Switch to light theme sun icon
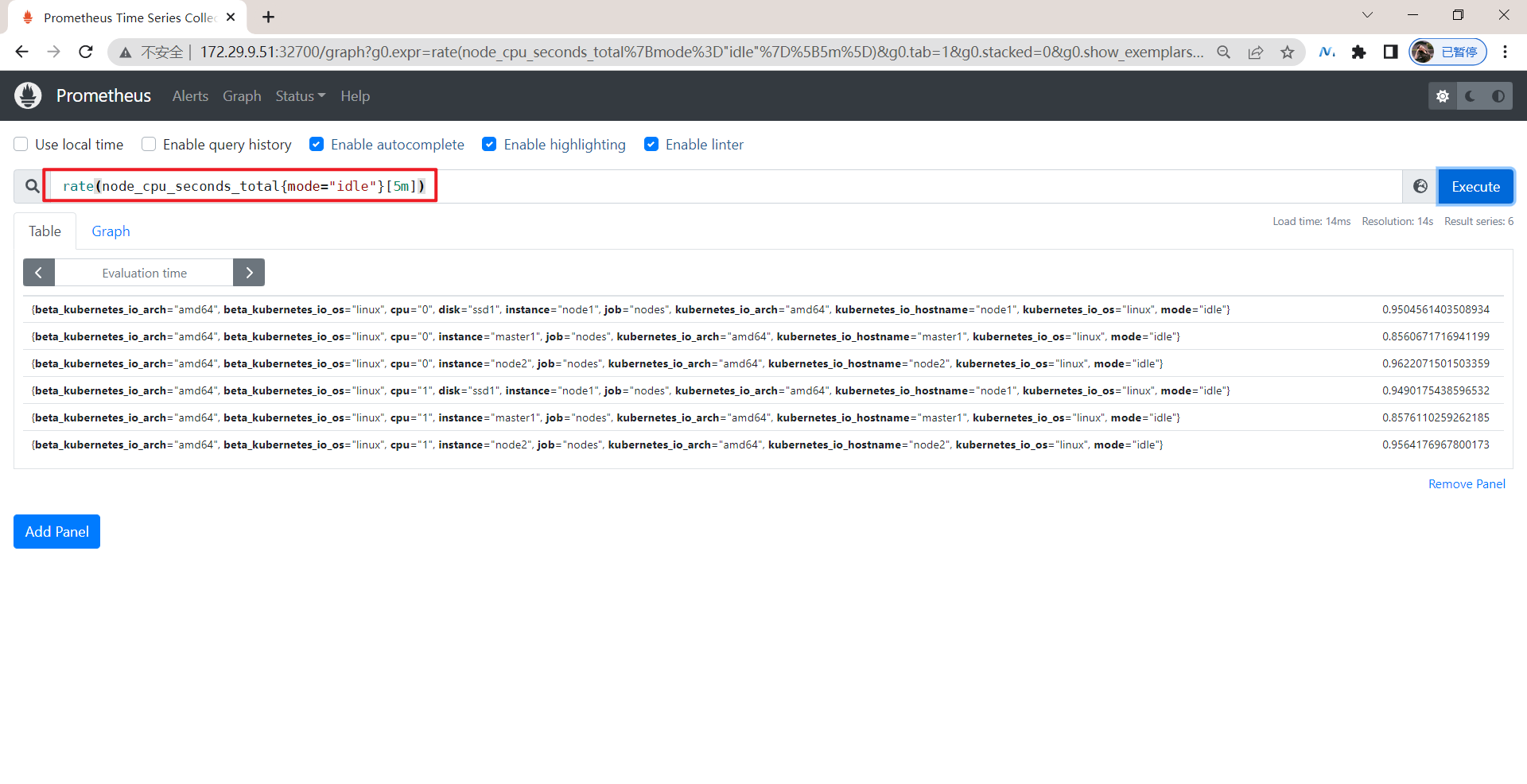The height and width of the screenshot is (784, 1527). click(1443, 96)
